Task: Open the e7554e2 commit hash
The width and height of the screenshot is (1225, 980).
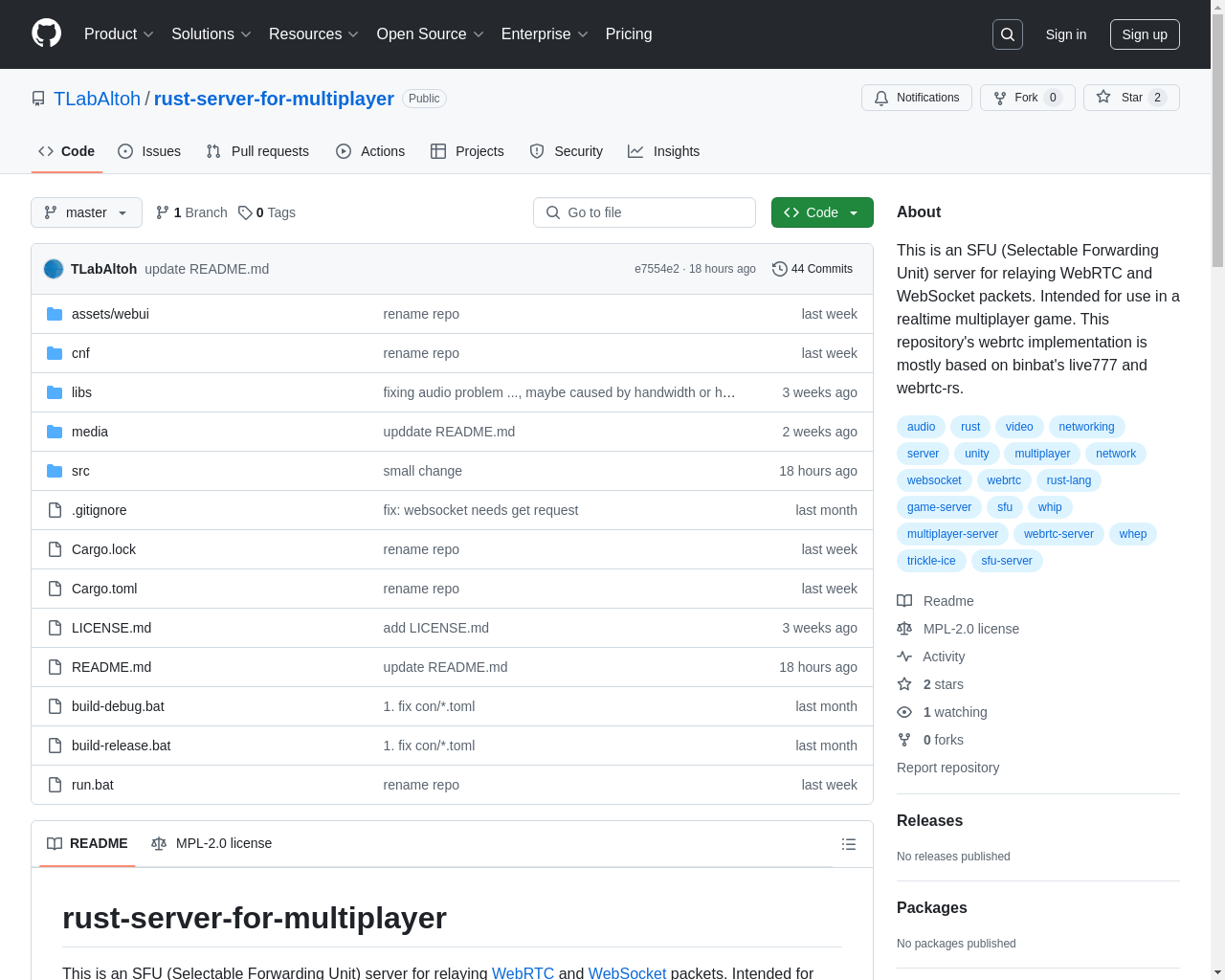Action: 657,269
